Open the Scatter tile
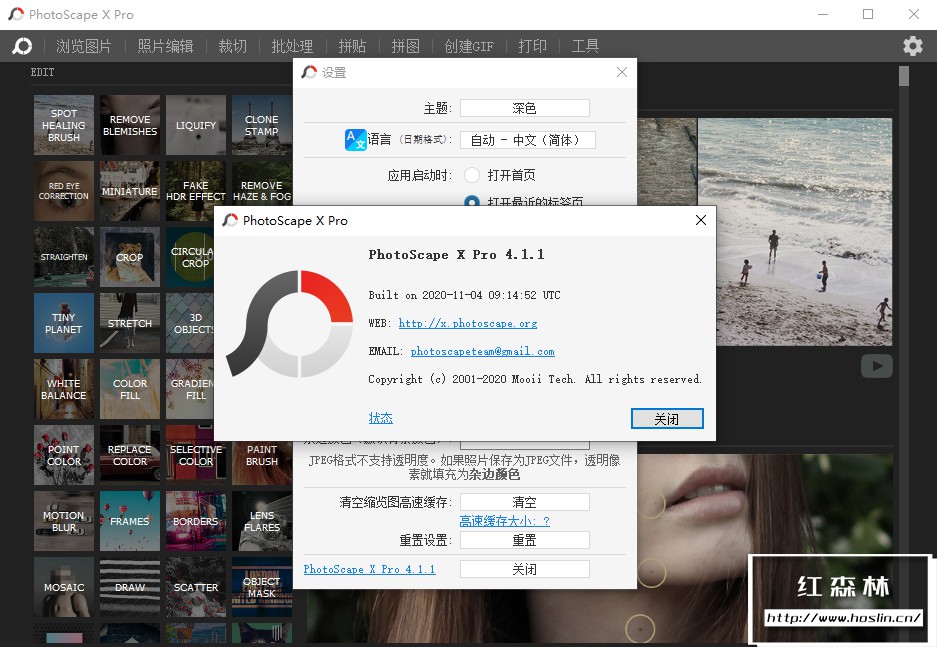Viewport: 937px width, 647px height. click(196, 587)
